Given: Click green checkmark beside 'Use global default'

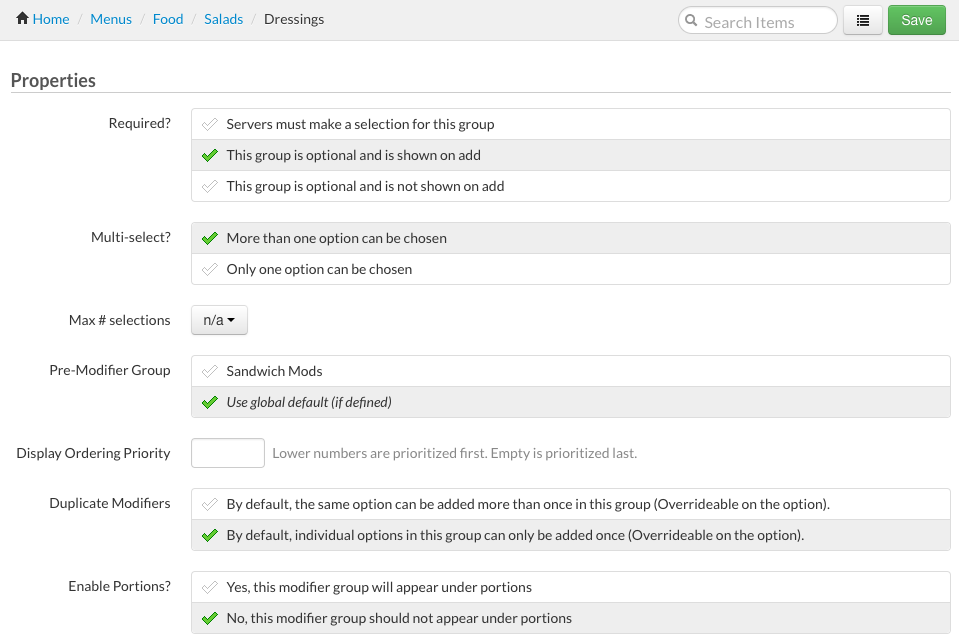Looking at the screenshot, I should [209, 403].
